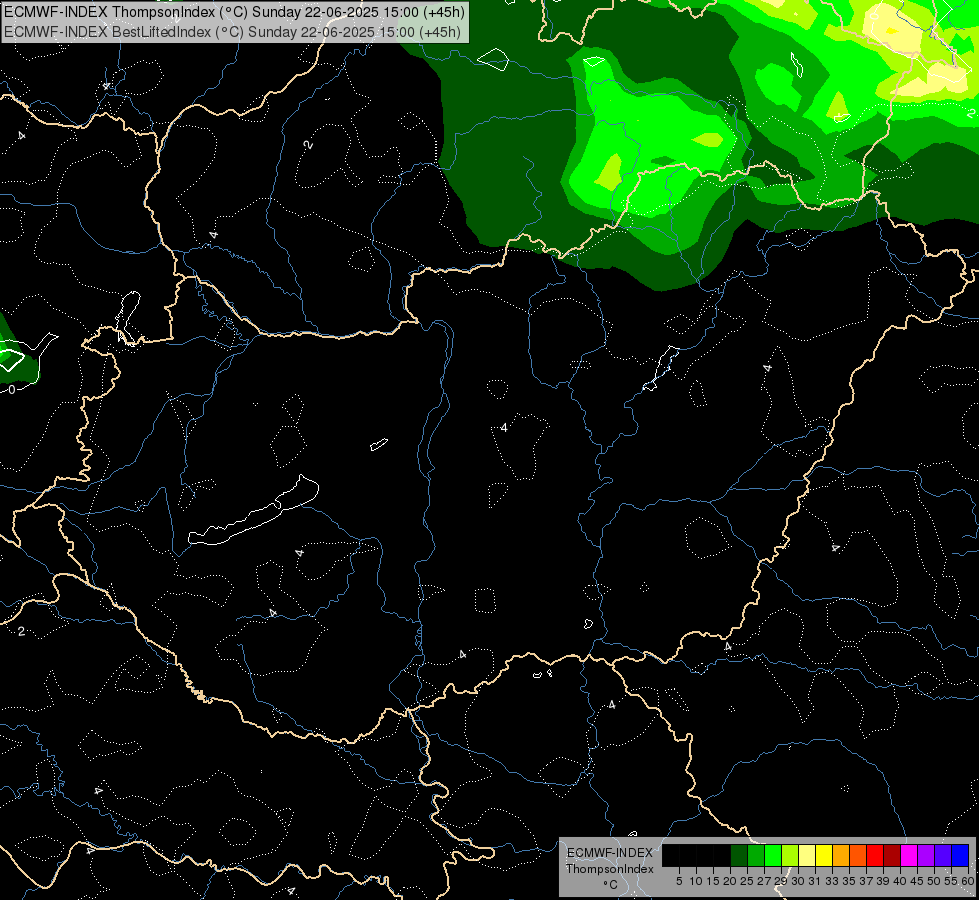The image size is (979, 900).
Task: Select the bright green 27–29 legend swatch
Action: click(773, 856)
